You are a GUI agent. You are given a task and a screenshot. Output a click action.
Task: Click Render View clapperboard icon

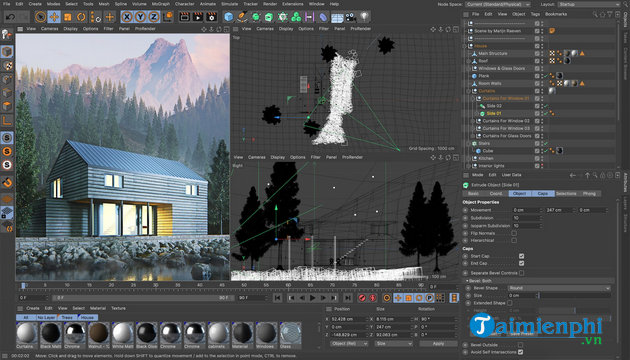coord(184,17)
